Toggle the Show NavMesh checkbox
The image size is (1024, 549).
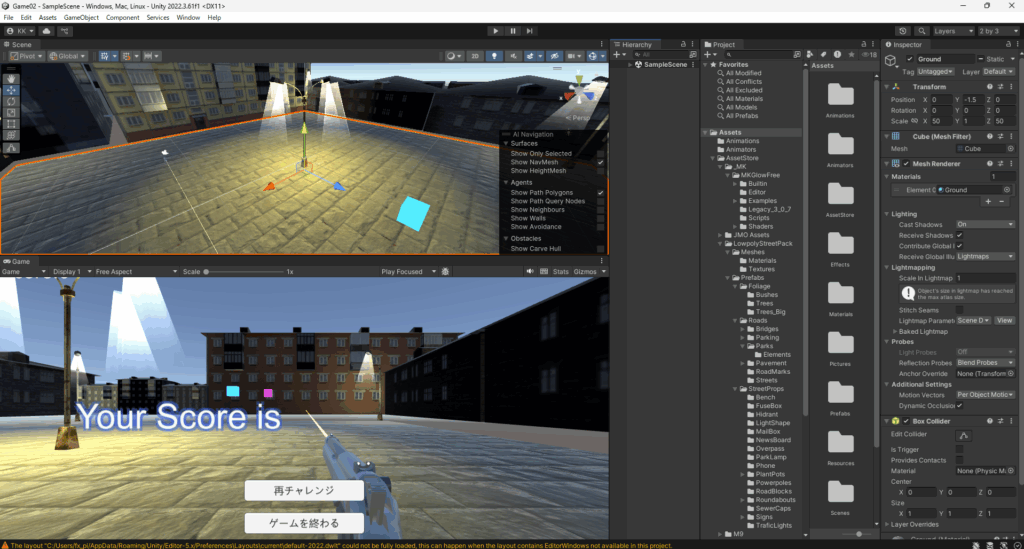click(600, 162)
